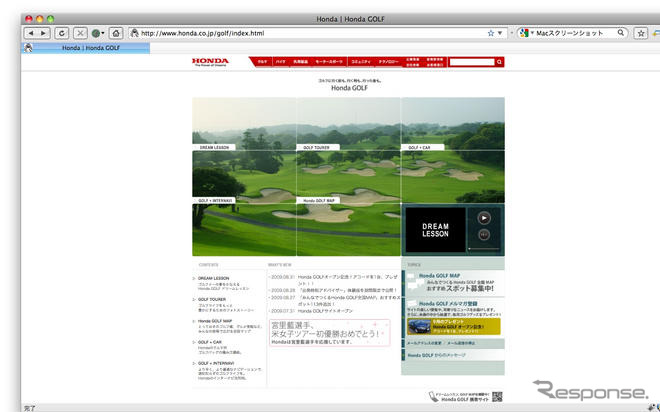Open the クルマ navigation item
This screenshot has height=412, width=660.
click(262, 62)
